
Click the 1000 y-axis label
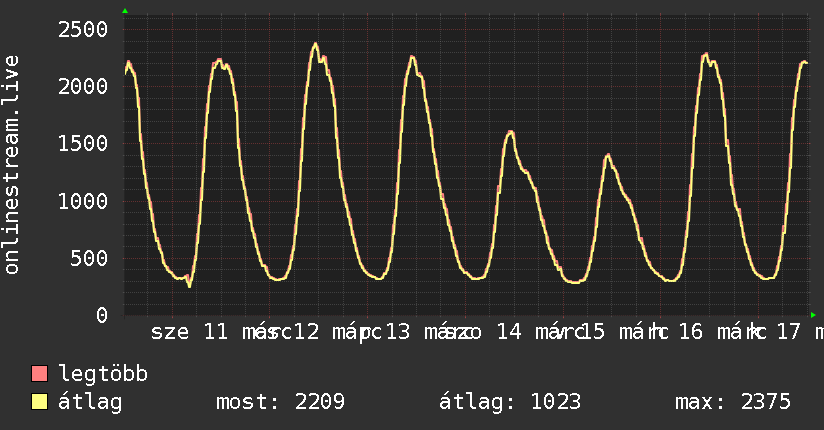click(x=83, y=201)
